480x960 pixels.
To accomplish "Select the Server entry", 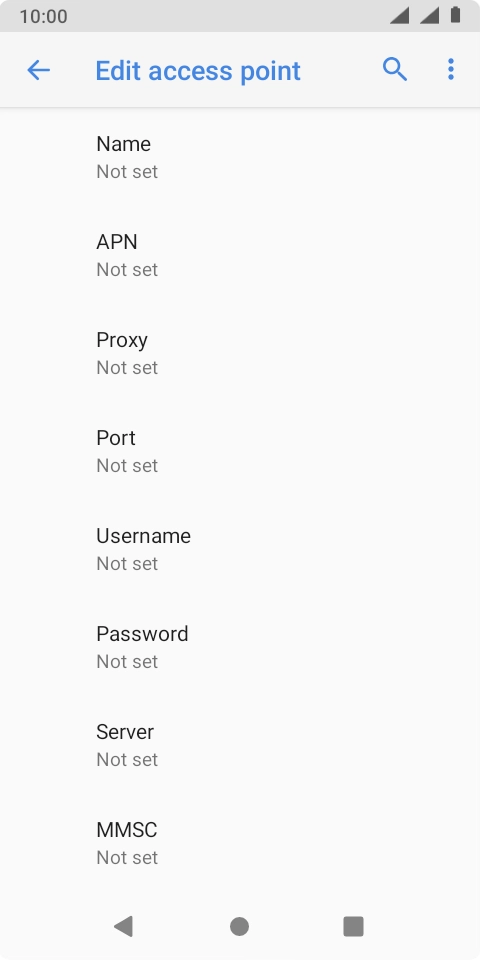I will [x=240, y=745].
